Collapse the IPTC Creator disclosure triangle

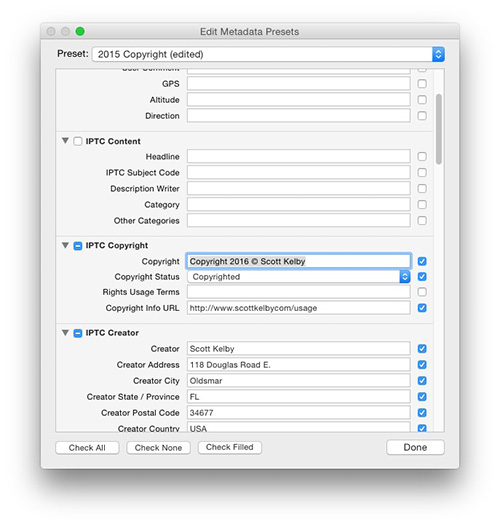tap(65, 332)
